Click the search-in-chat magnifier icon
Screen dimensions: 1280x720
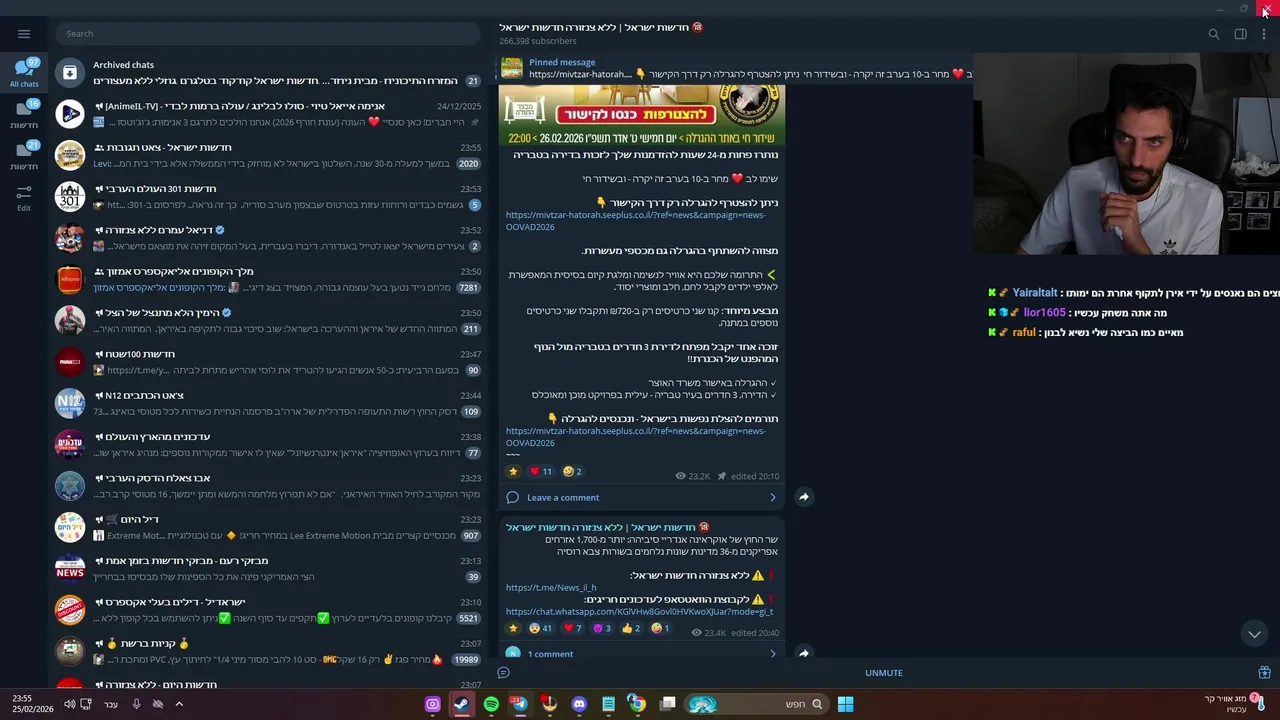click(1213, 34)
